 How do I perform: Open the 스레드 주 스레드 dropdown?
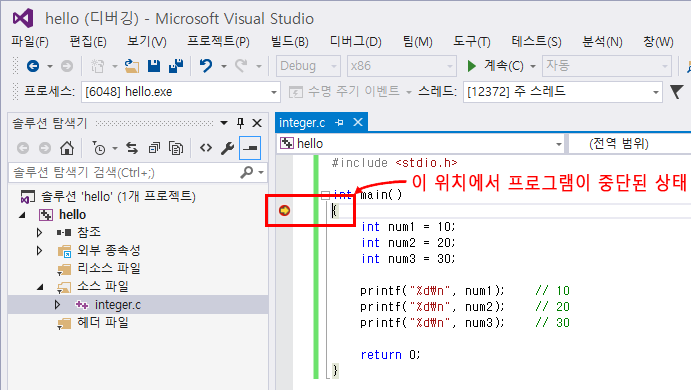(563, 92)
